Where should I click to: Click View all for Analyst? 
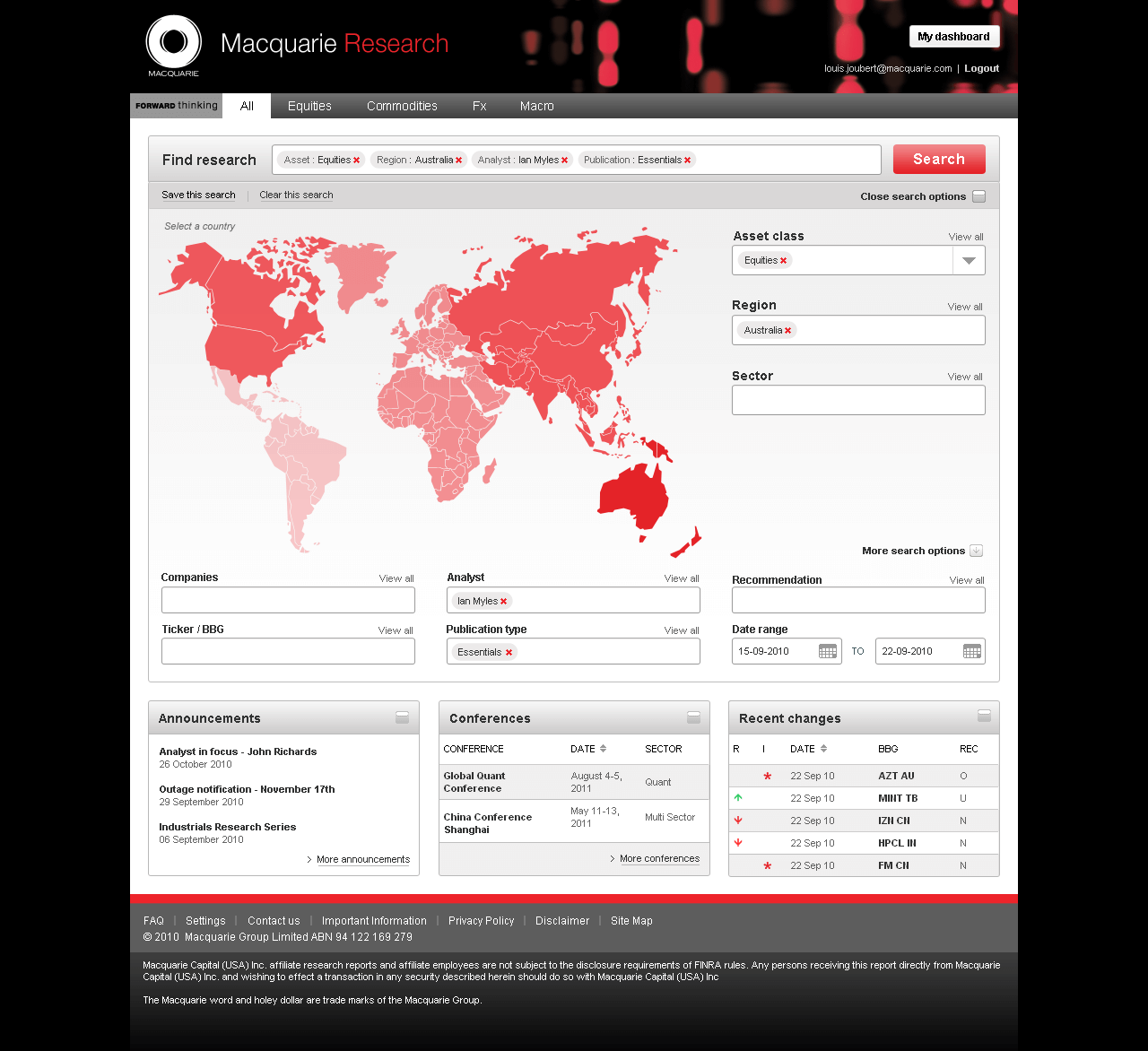pos(682,578)
